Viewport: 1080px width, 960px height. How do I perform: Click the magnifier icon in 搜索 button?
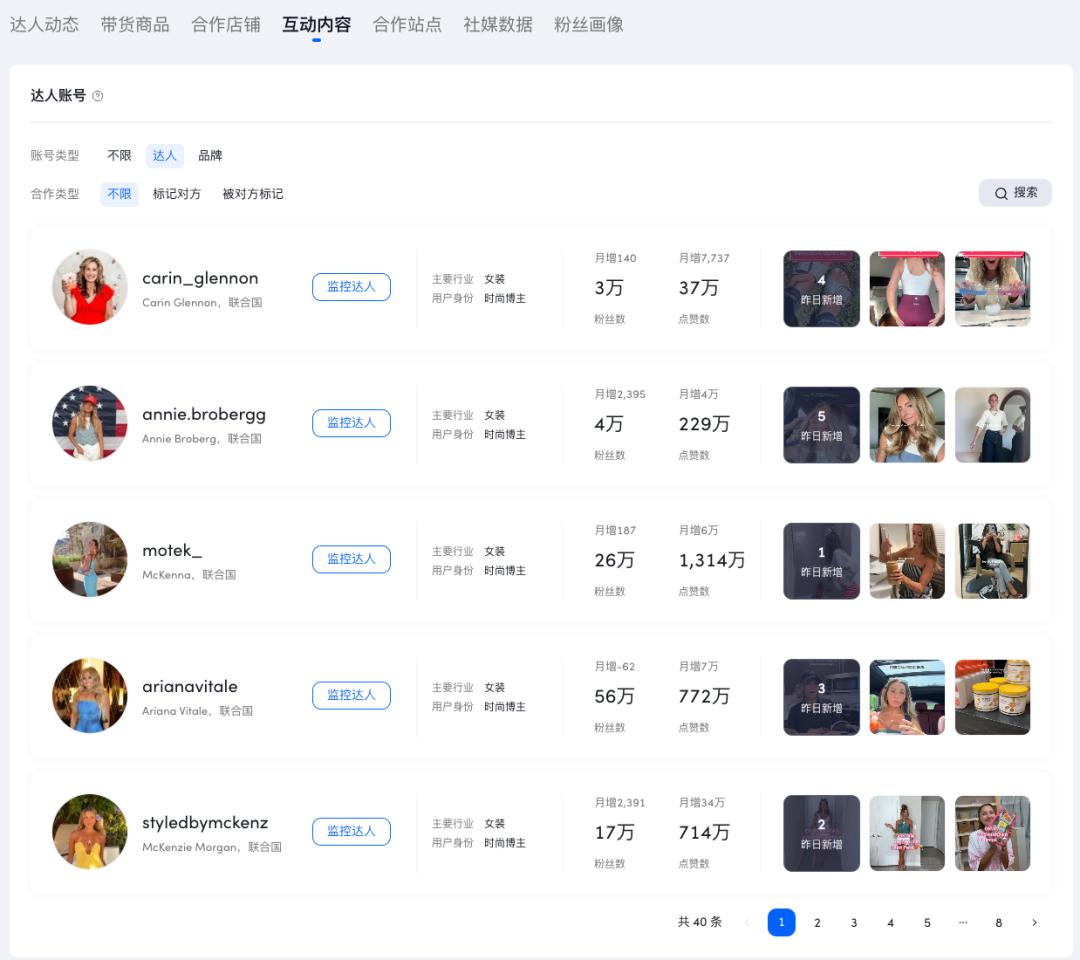1001,194
